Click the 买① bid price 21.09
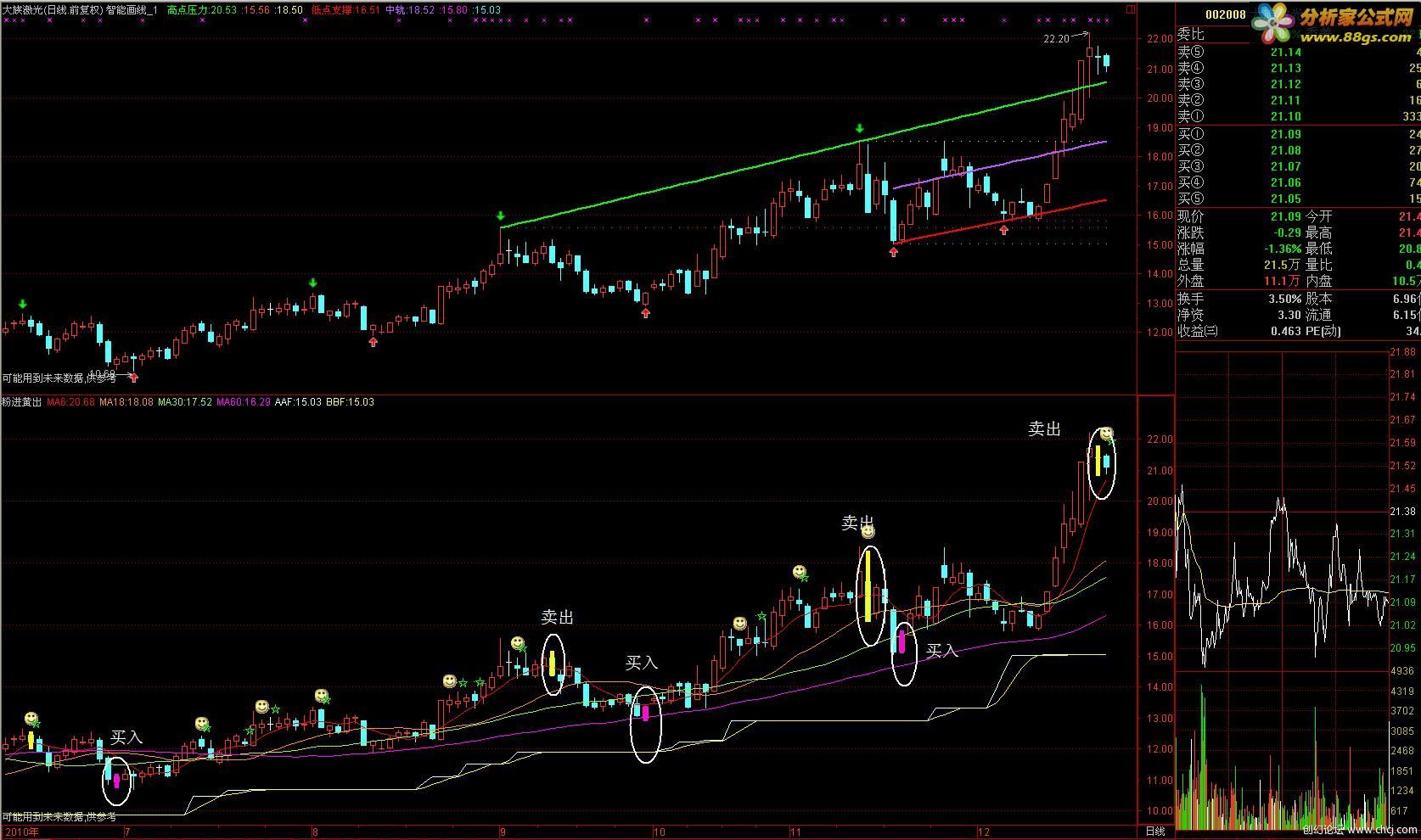 1285,134
